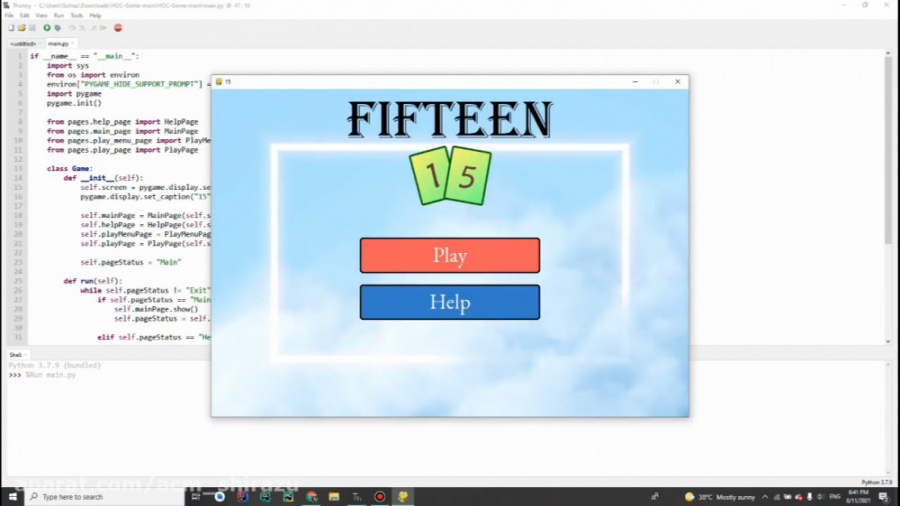Click the FIFTEEN title in game window
The image size is (900, 506).
click(449, 119)
